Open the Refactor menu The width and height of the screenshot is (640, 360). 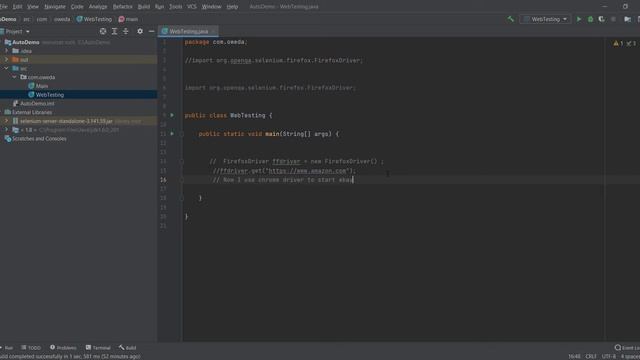[122, 7]
